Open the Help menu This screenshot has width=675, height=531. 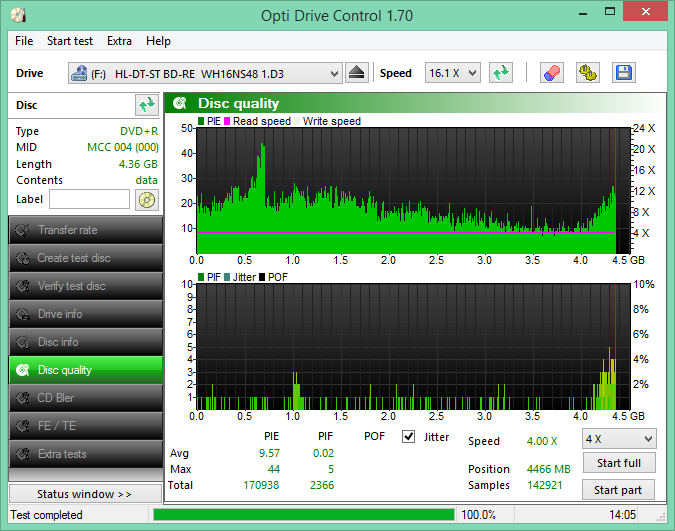tap(158, 41)
